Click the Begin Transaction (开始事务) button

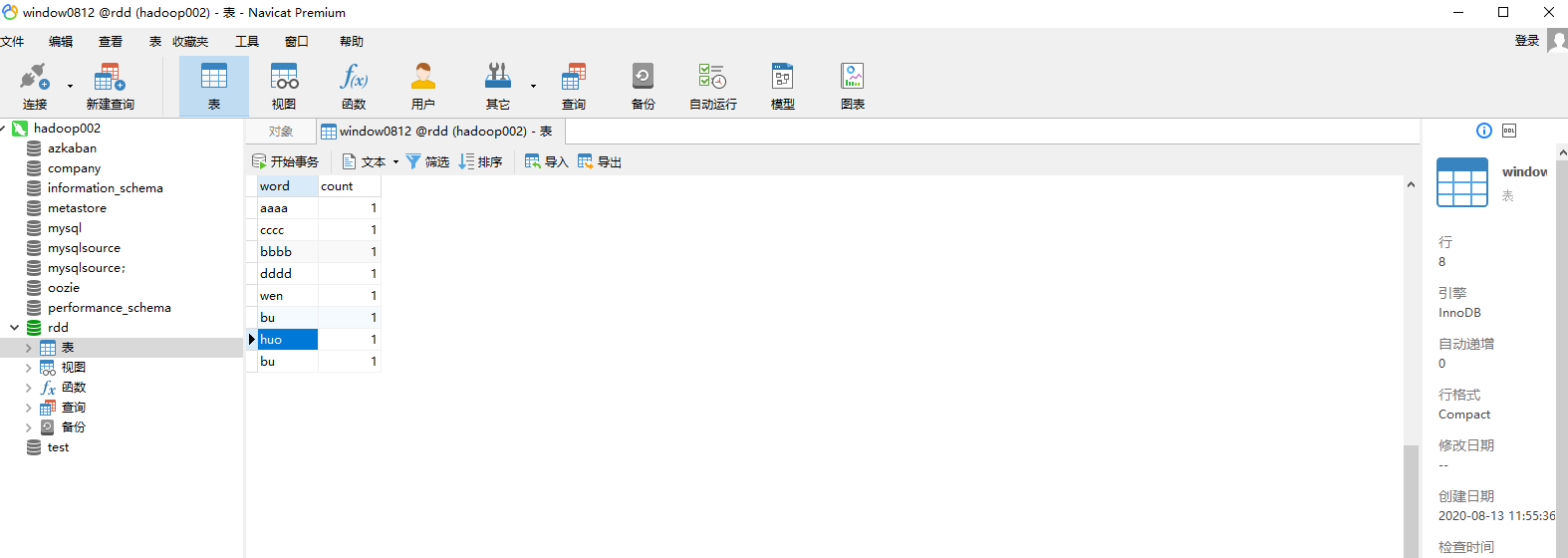(285, 161)
